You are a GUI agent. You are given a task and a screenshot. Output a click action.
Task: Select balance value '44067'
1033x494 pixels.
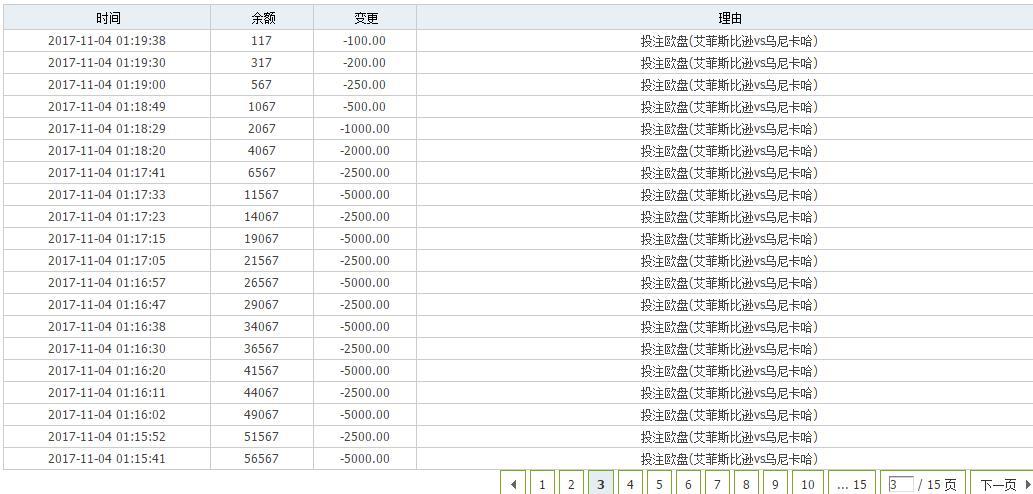(x=262, y=393)
